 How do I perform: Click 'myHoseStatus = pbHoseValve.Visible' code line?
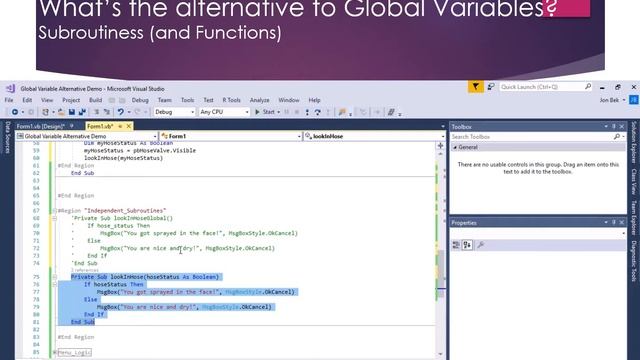pyautogui.click(x=140, y=151)
